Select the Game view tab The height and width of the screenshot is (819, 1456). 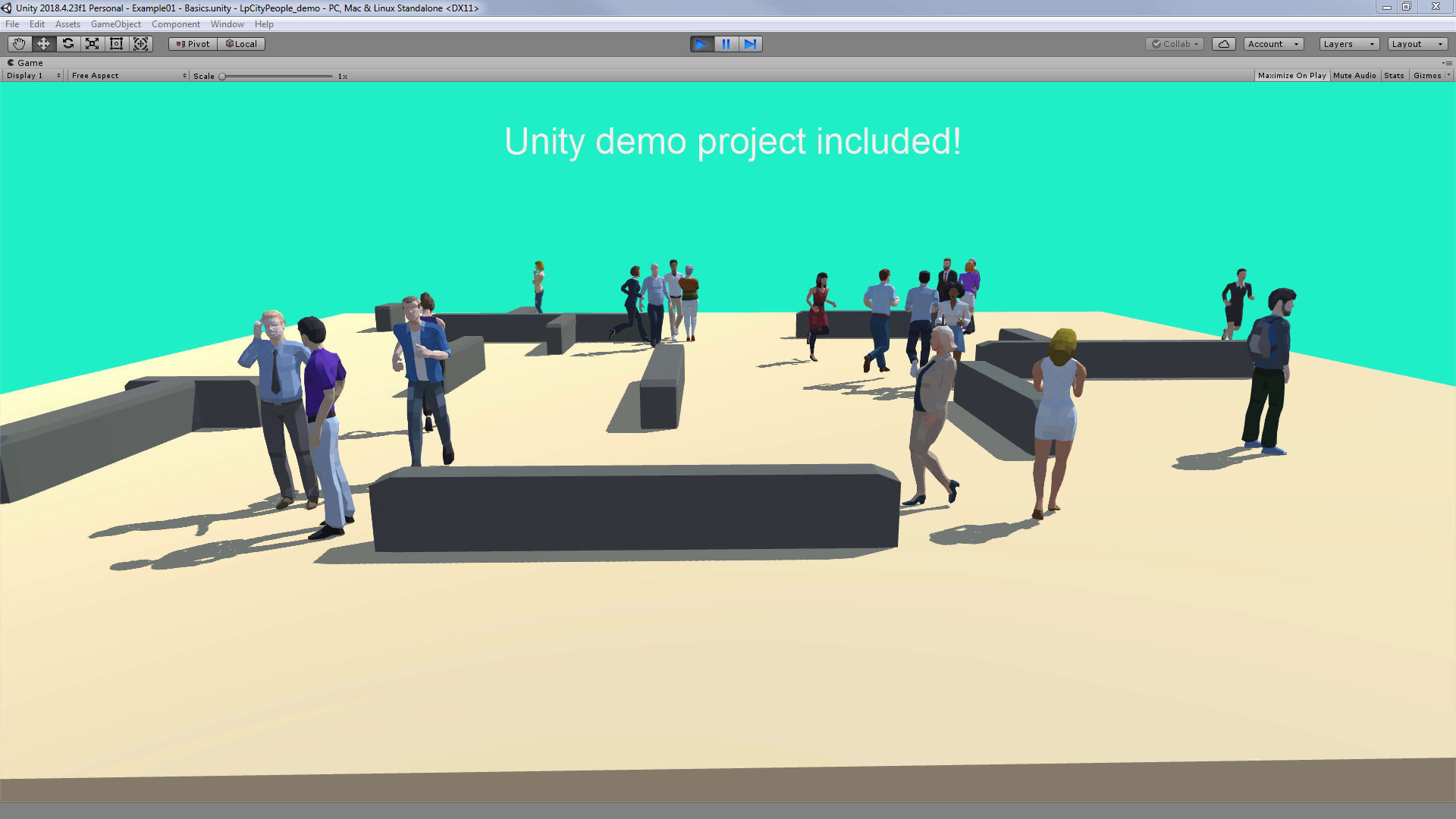(x=25, y=63)
